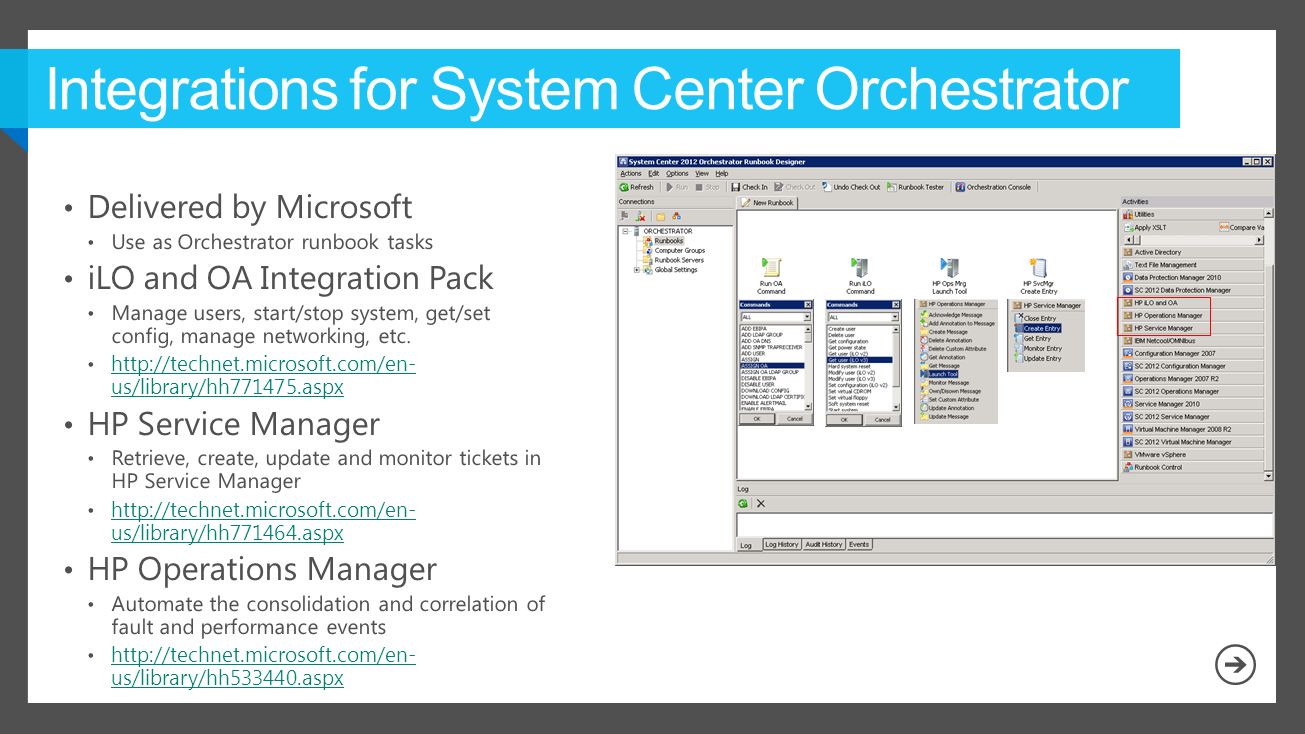Open the ALL dropdown under Run iLO Command
The height and width of the screenshot is (734, 1305).
(x=893, y=317)
